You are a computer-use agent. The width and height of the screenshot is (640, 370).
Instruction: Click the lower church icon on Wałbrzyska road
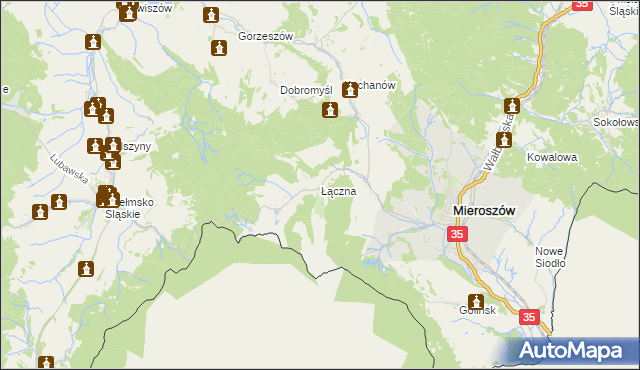504,140
